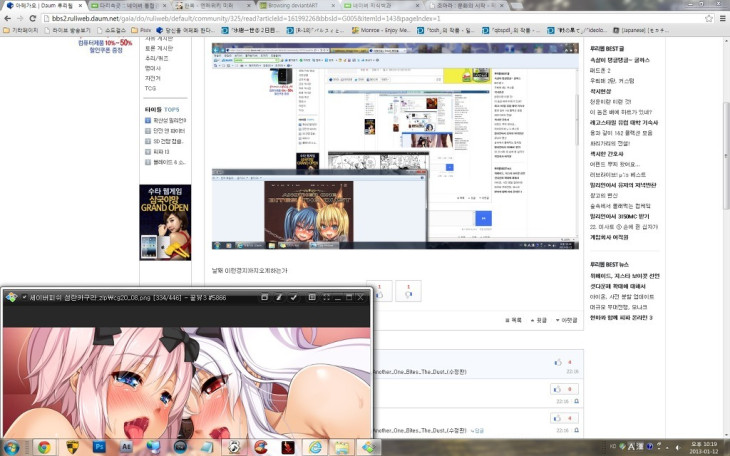Viewport: 730px width, 456px height.
Task: Open Photoshop from the taskbar
Action: click(100, 446)
